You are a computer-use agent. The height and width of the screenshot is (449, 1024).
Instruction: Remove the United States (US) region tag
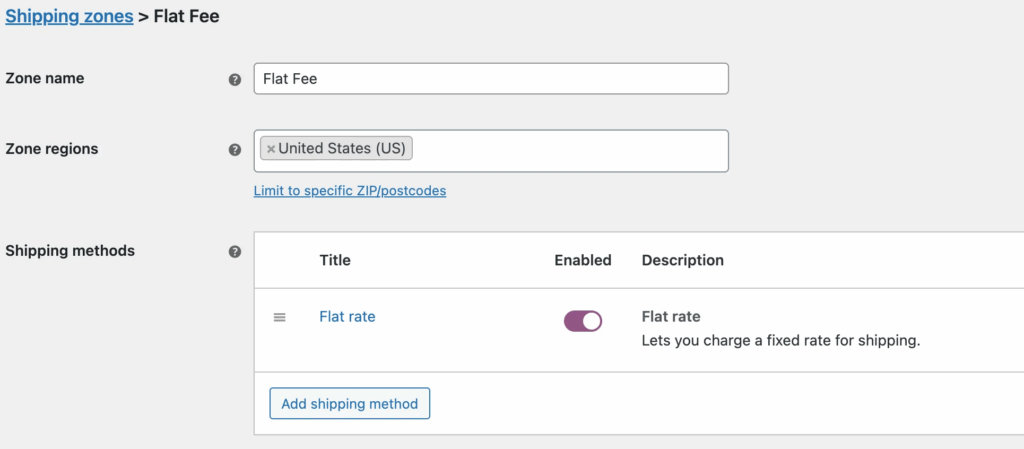[x=271, y=149]
